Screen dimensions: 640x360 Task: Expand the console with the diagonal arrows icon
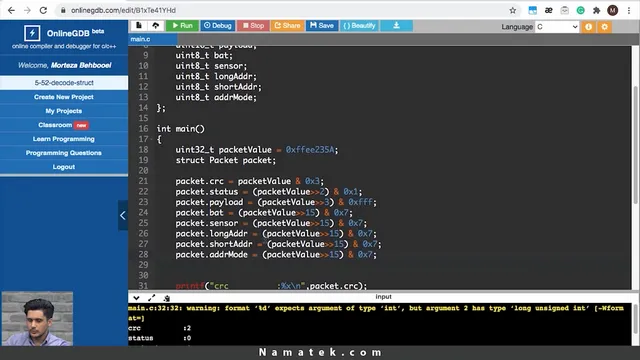pos(151,298)
